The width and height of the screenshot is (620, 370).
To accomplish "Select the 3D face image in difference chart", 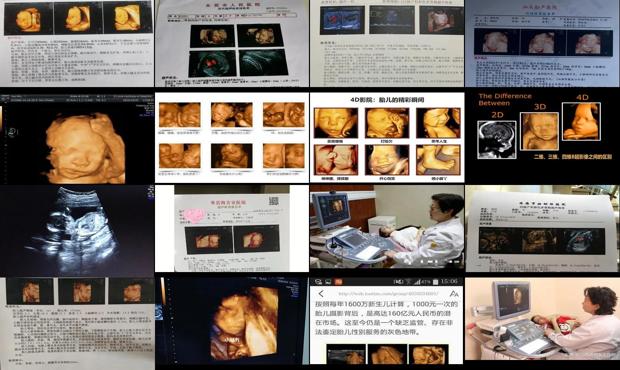I will (x=539, y=131).
